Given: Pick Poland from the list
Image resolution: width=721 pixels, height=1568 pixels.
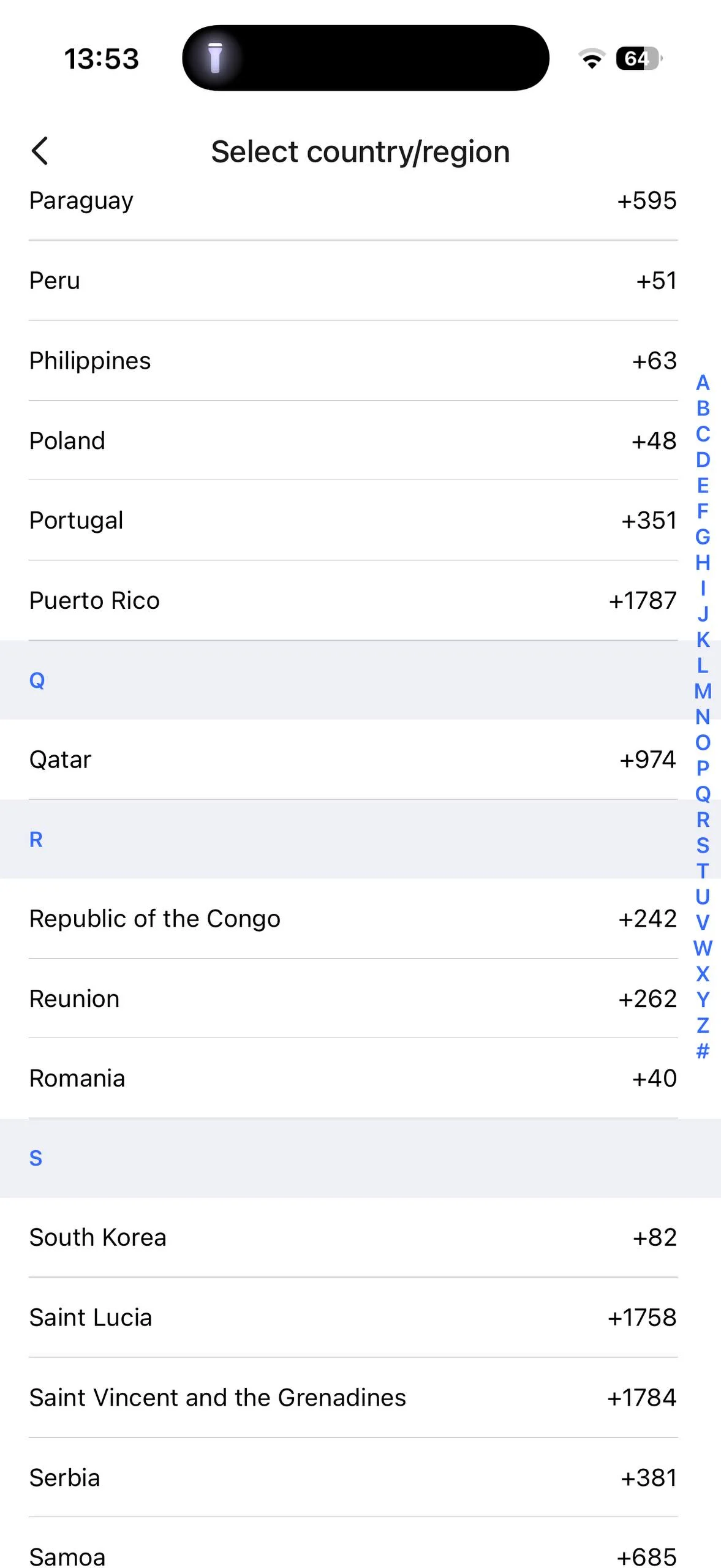Looking at the screenshot, I should click(353, 441).
